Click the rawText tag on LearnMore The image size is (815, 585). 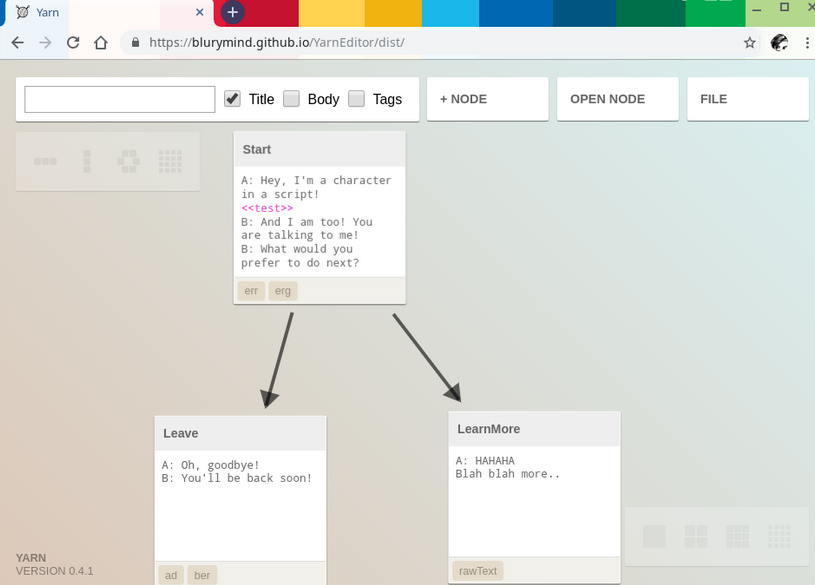[478, 571]
